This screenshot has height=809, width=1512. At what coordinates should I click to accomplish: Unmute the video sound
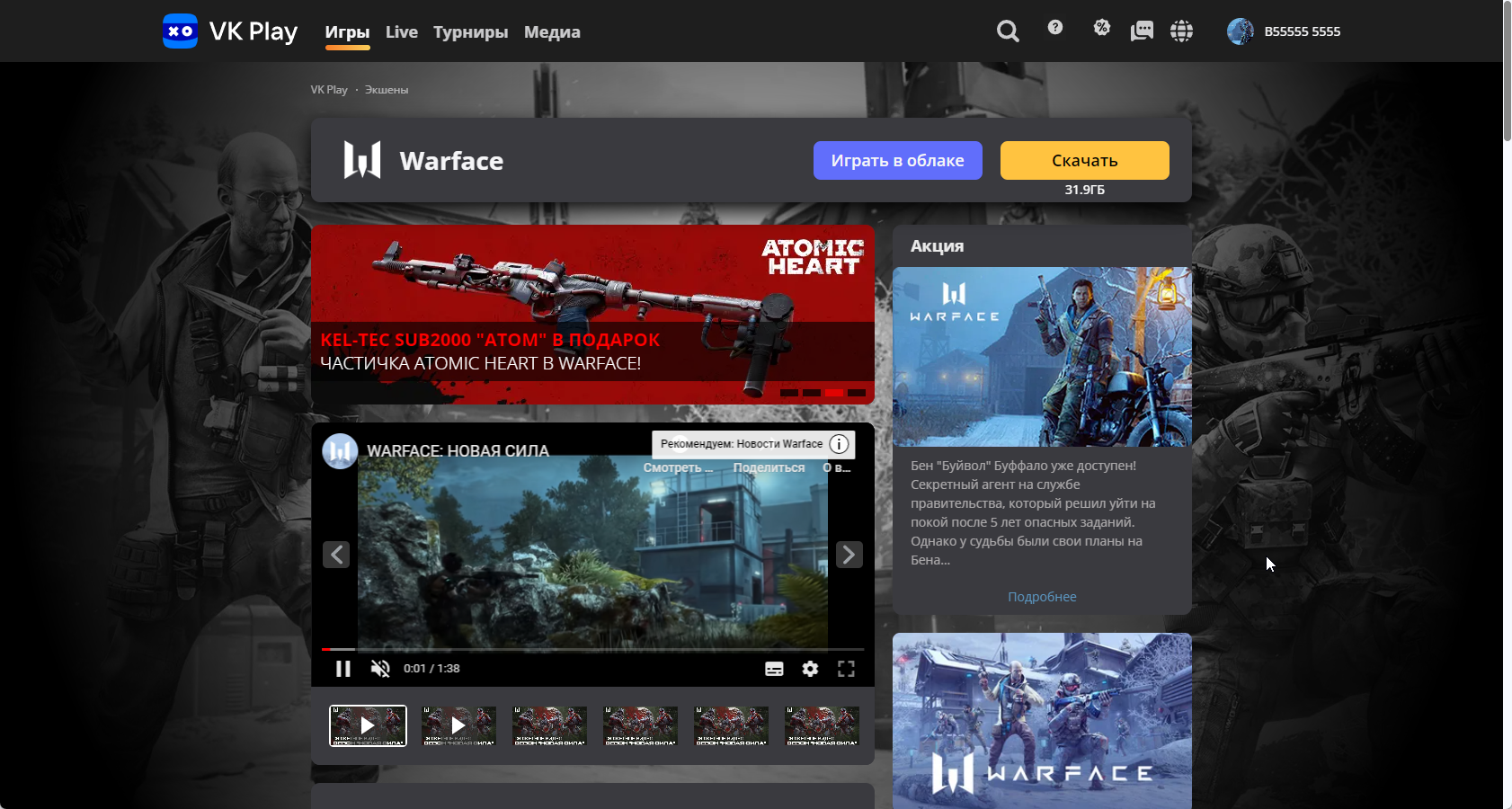tap(380, 669)
